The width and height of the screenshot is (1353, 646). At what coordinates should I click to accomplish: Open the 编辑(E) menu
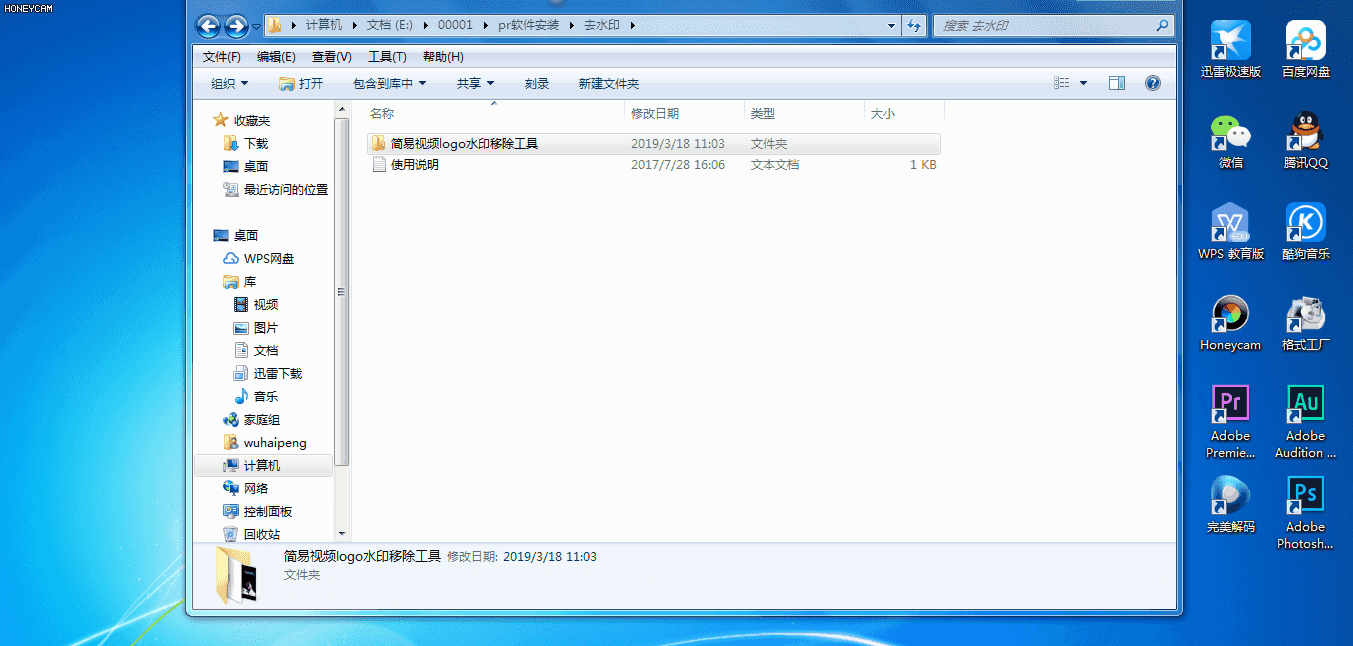click(x=276, y=57)
